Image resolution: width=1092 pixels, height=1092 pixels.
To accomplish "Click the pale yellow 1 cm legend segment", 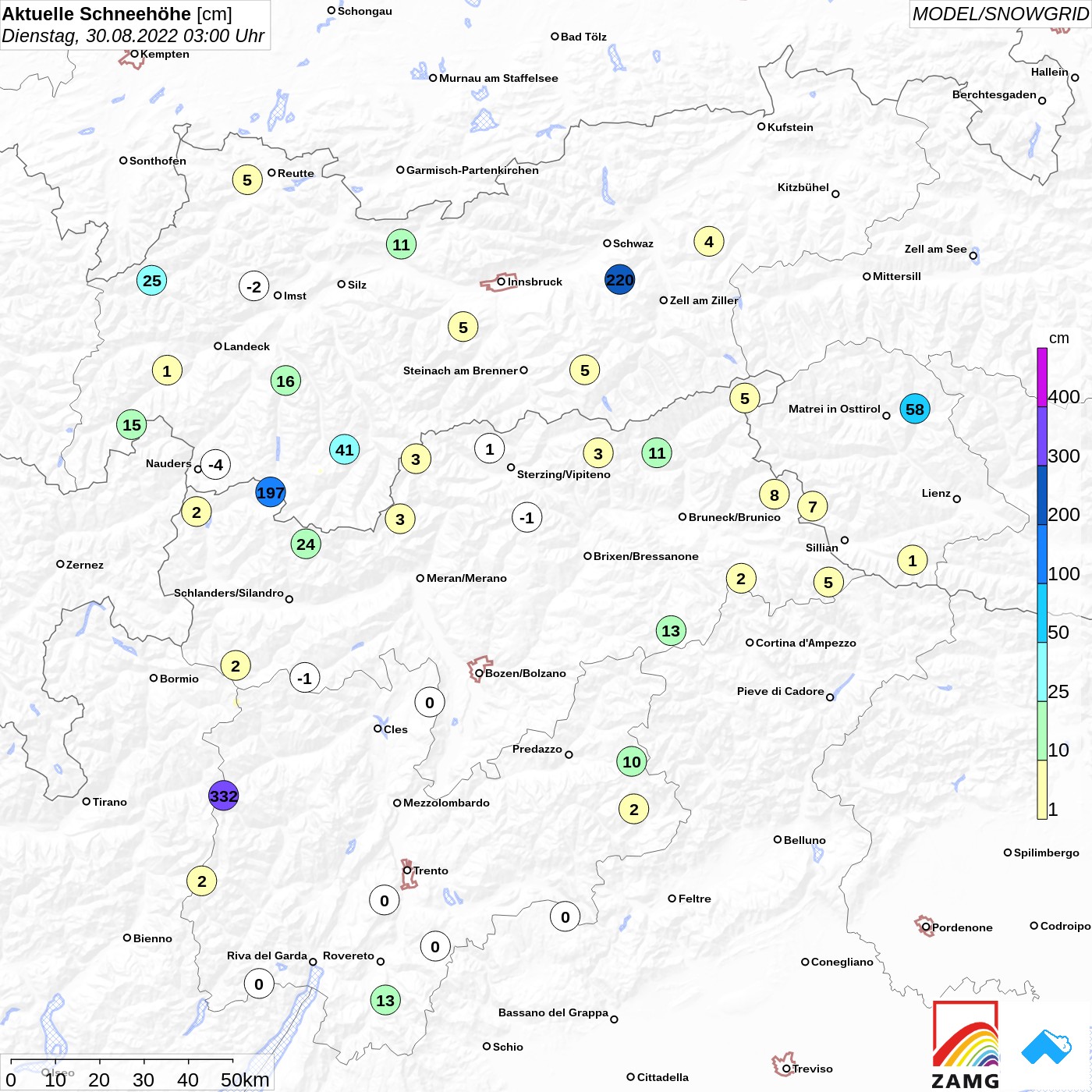I will point(1042,790).
